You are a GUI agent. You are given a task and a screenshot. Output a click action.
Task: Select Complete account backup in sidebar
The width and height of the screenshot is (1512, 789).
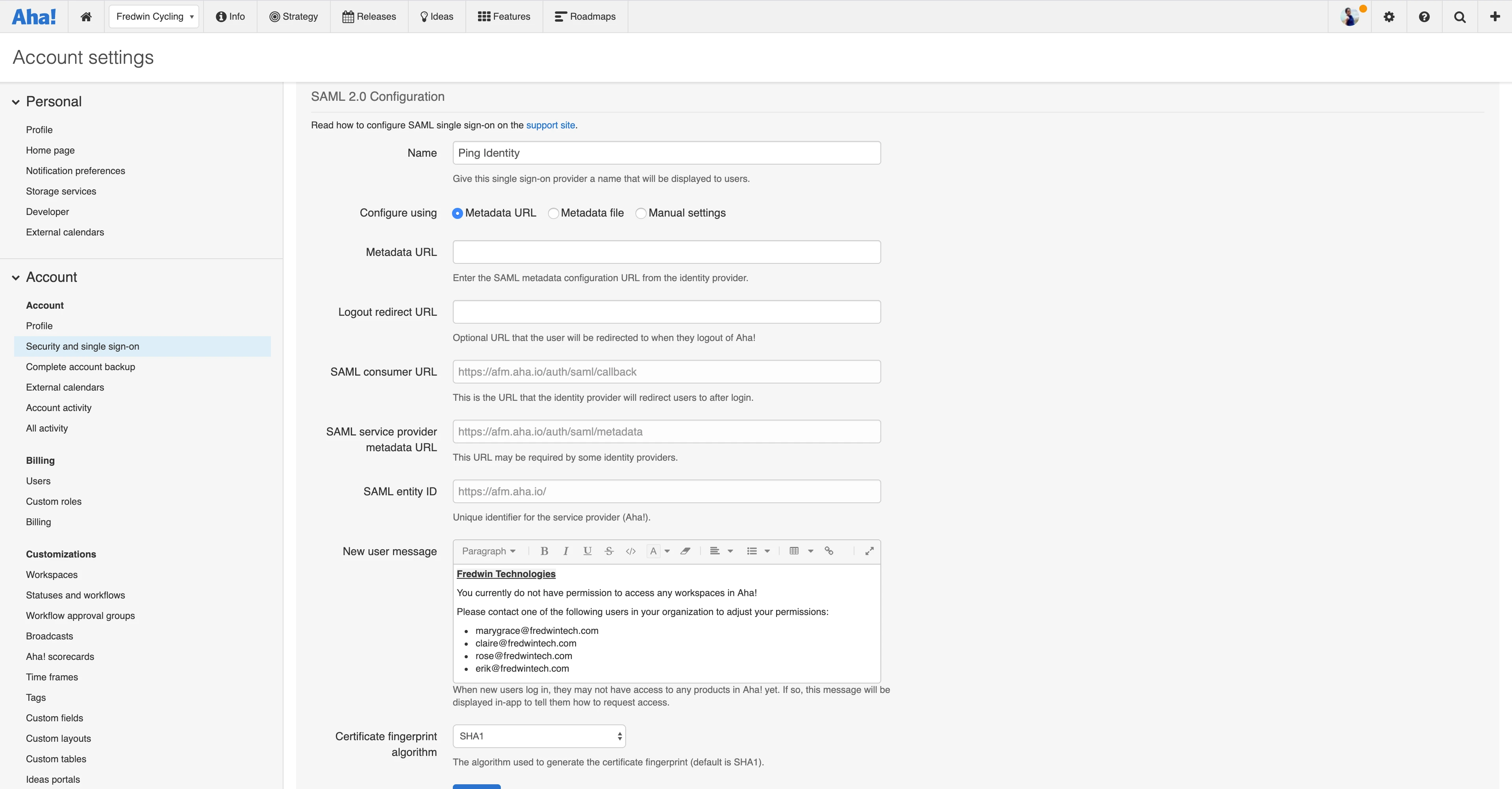[80, 366]
